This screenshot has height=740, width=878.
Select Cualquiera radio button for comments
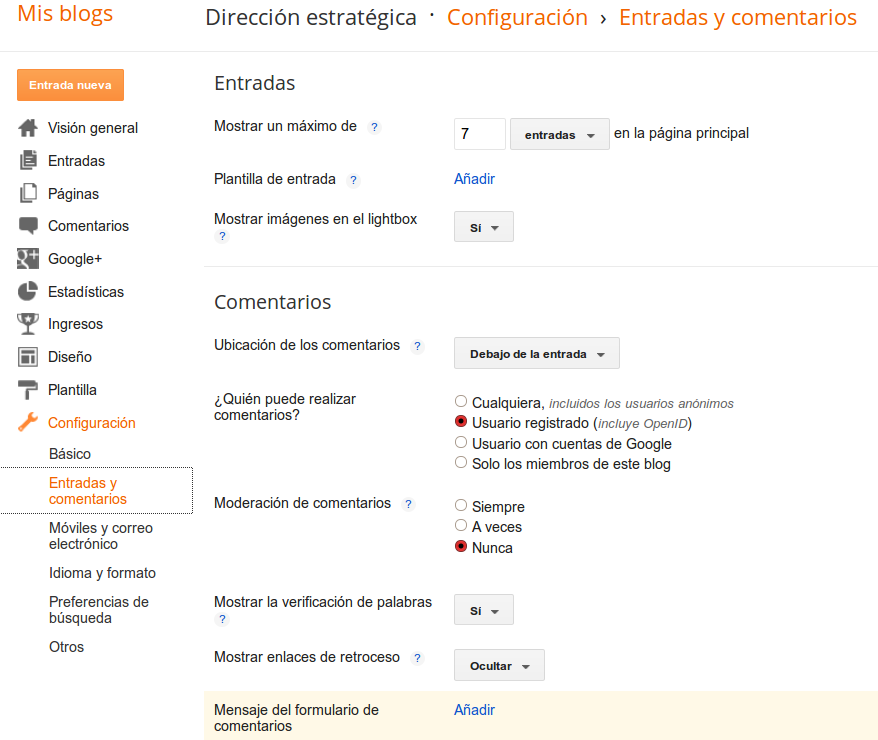pyautogui.click(x=461, y=402)
